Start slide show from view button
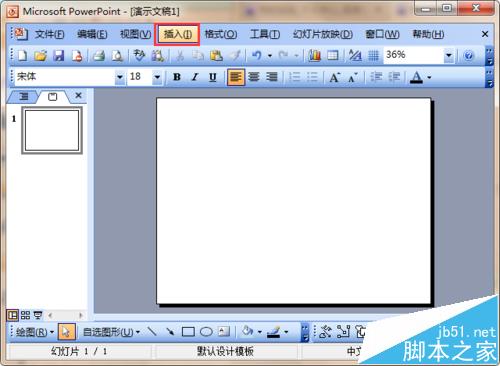Viewport: 500px width, 366px height. coord(38,315)
